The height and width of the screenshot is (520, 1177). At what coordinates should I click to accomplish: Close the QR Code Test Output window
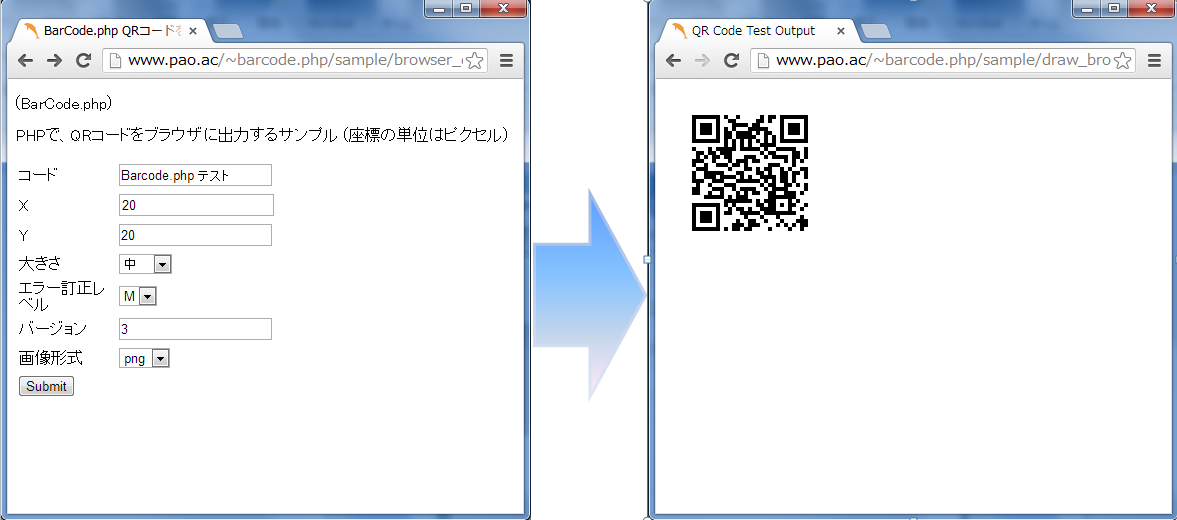pos(1151,8)
